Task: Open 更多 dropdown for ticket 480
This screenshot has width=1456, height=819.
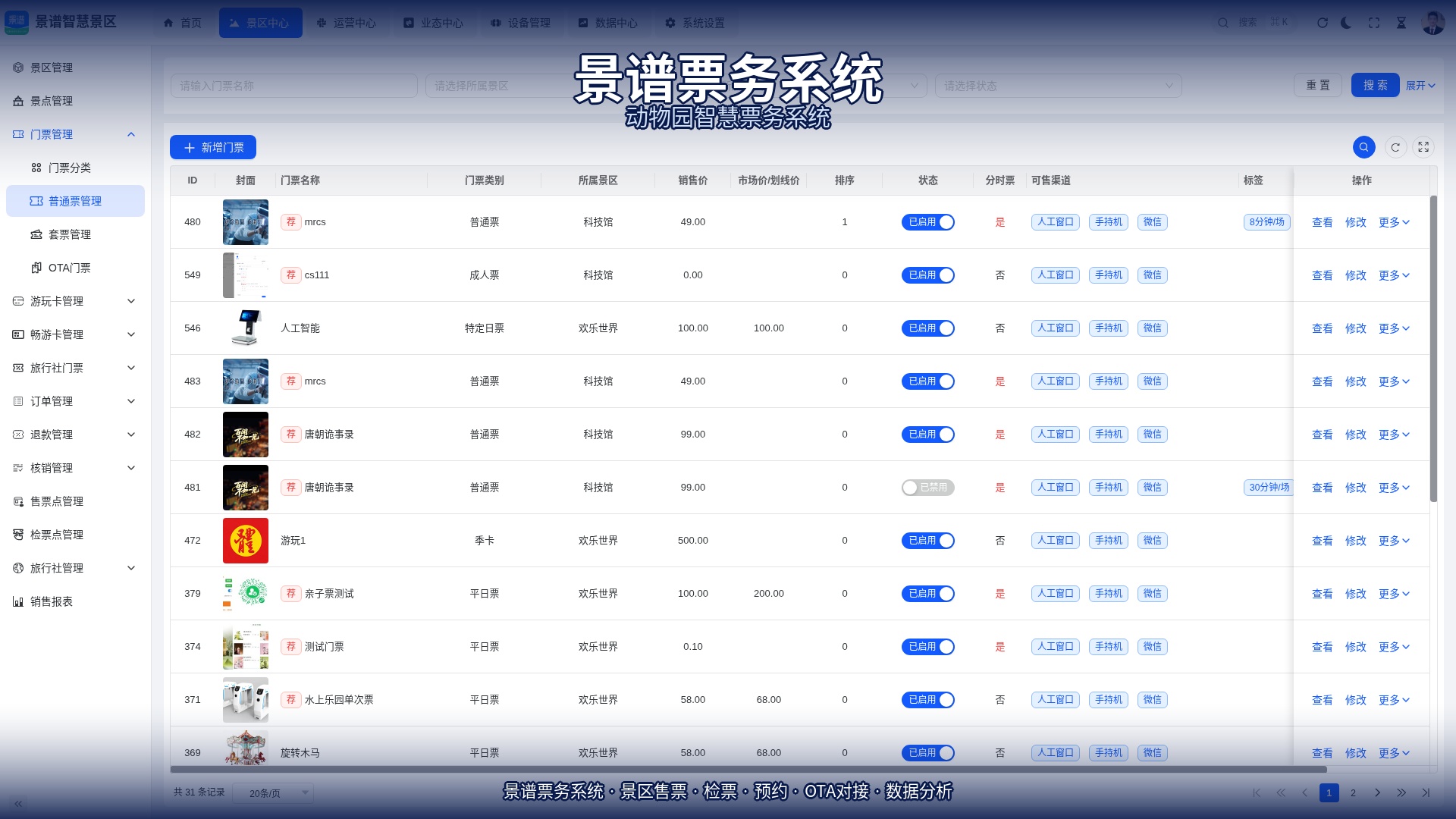Action: point(1394,222)
